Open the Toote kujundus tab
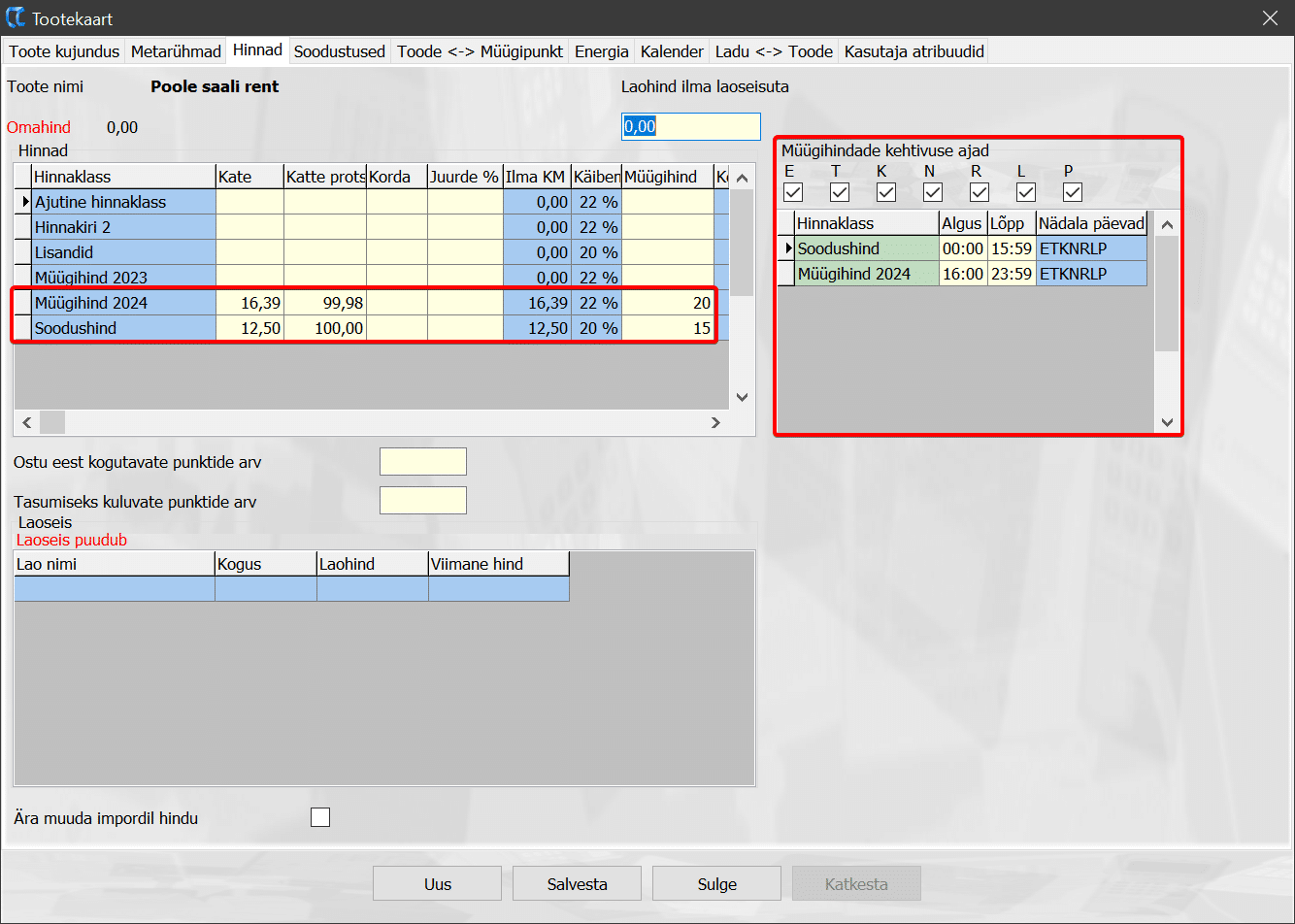1295x924 pixels. (64, 51)
